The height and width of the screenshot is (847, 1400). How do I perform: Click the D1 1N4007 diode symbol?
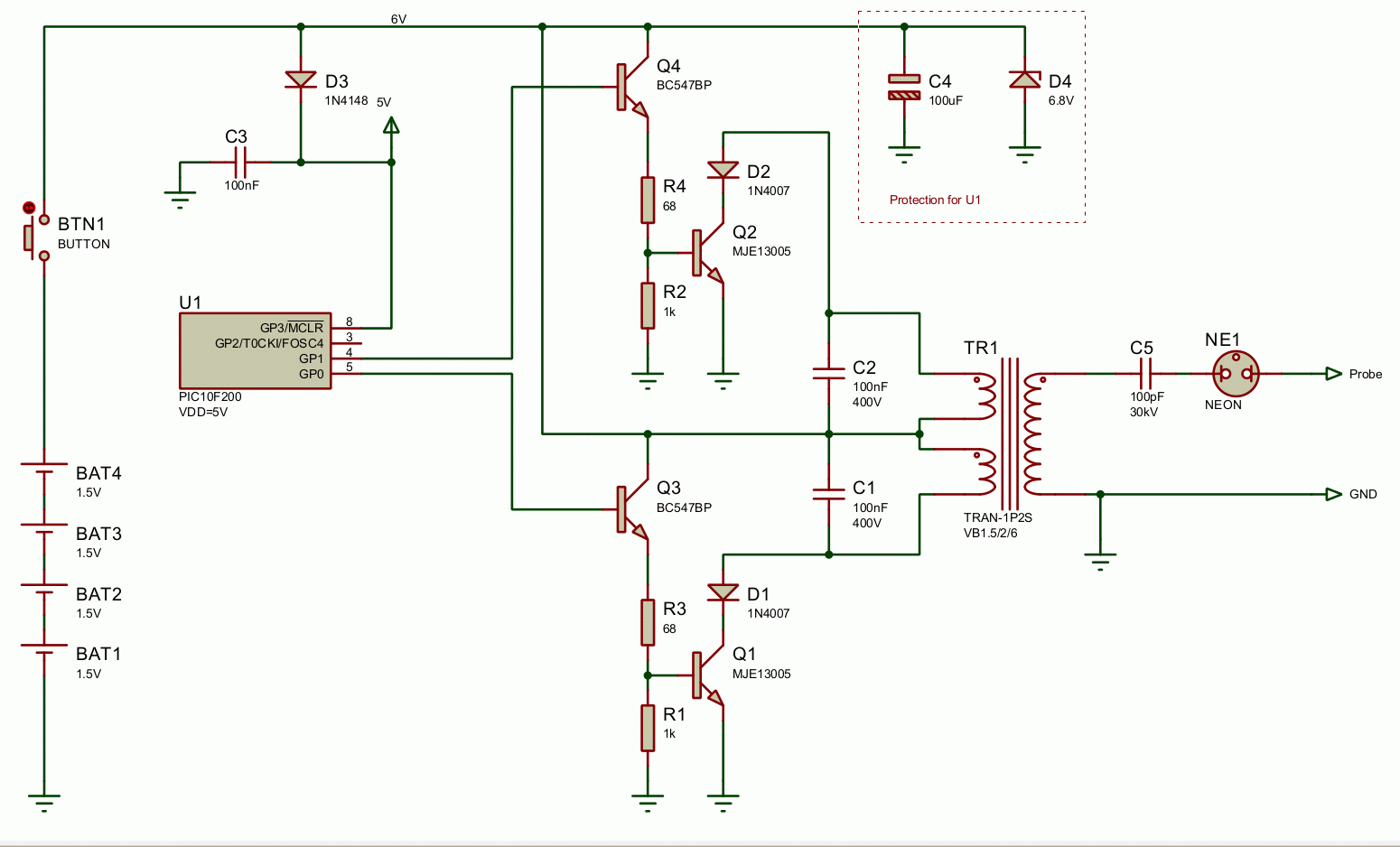pos(723,592)
